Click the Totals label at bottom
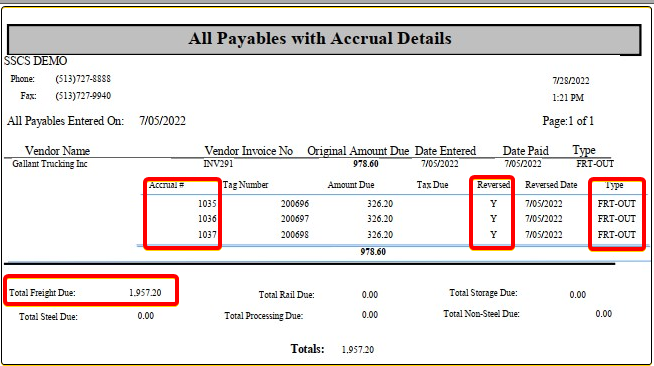 (x=307, y=349)
